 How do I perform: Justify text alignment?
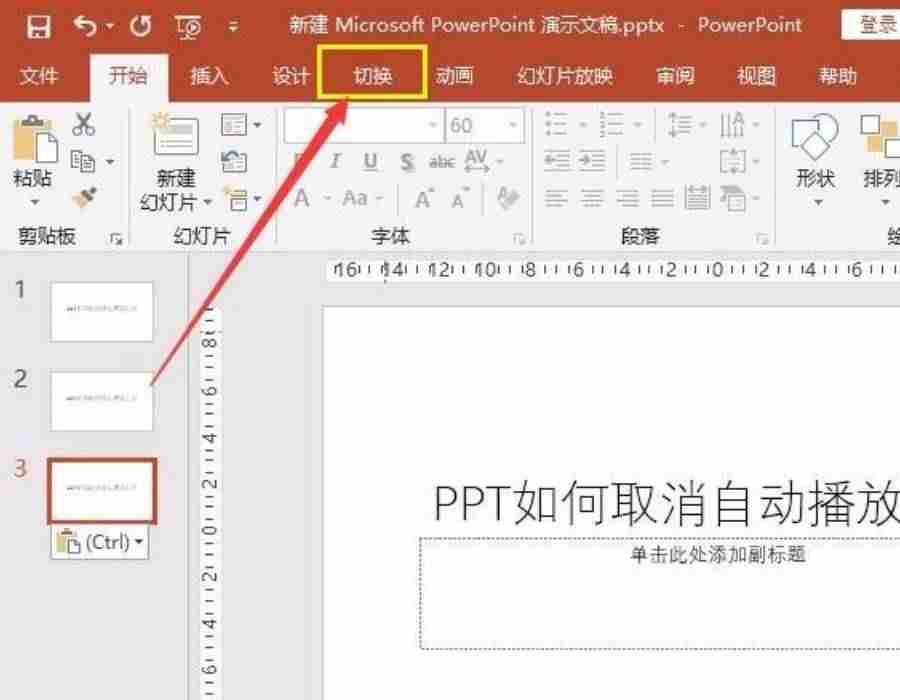click(x=662, y=199)
